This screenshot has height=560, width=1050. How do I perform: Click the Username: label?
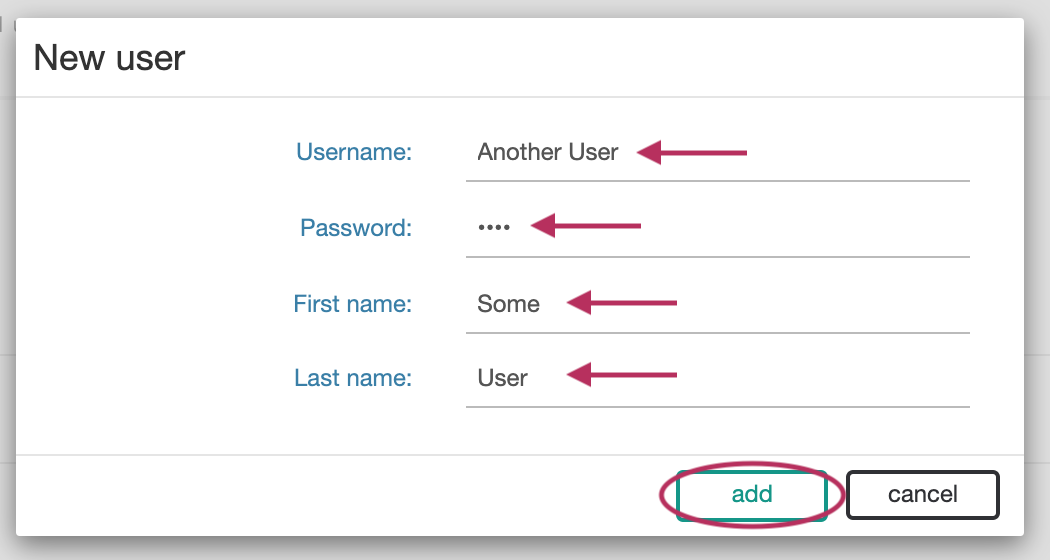click(354, 152)
